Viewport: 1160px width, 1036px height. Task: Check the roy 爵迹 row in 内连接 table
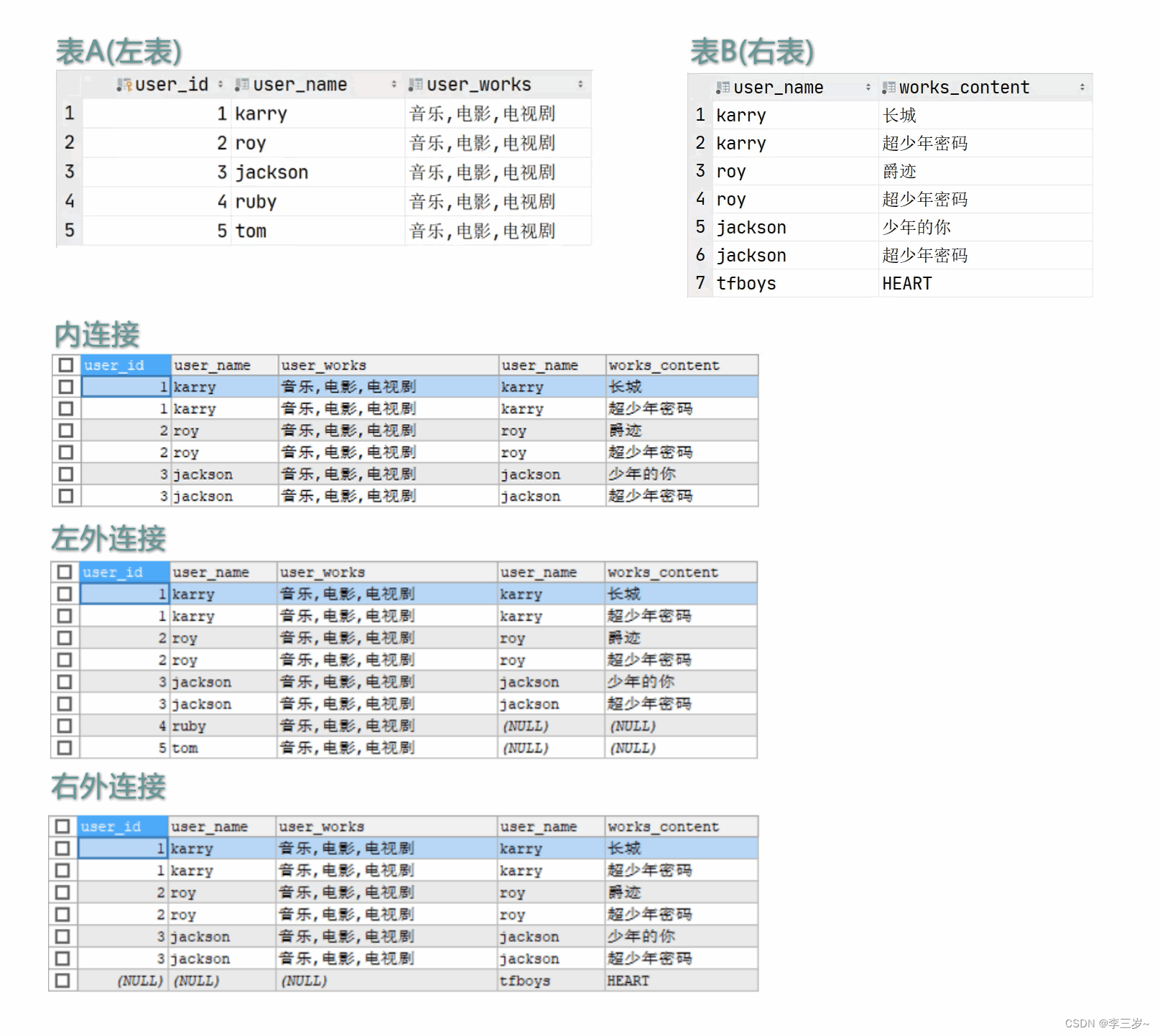66,430
